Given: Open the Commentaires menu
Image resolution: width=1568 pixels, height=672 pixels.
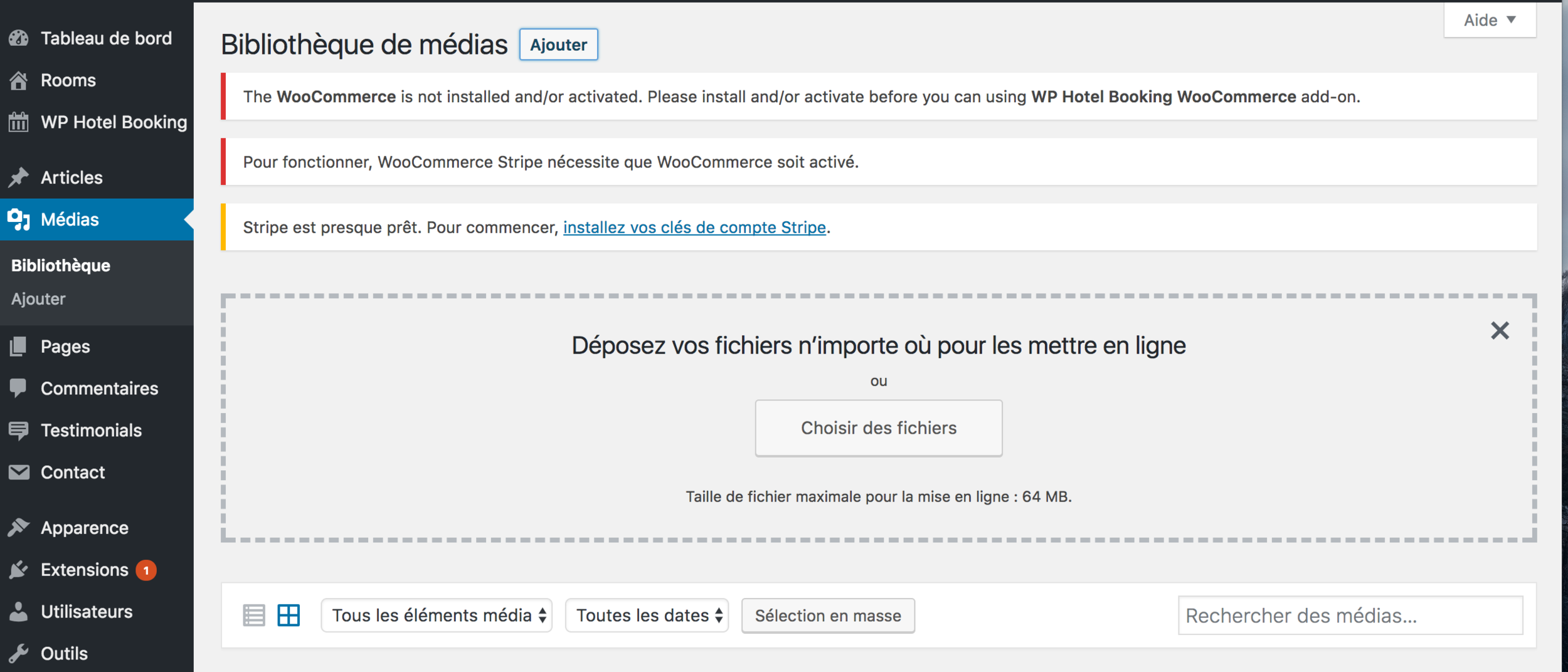Looking at the screenshot, I should (97, 389).
